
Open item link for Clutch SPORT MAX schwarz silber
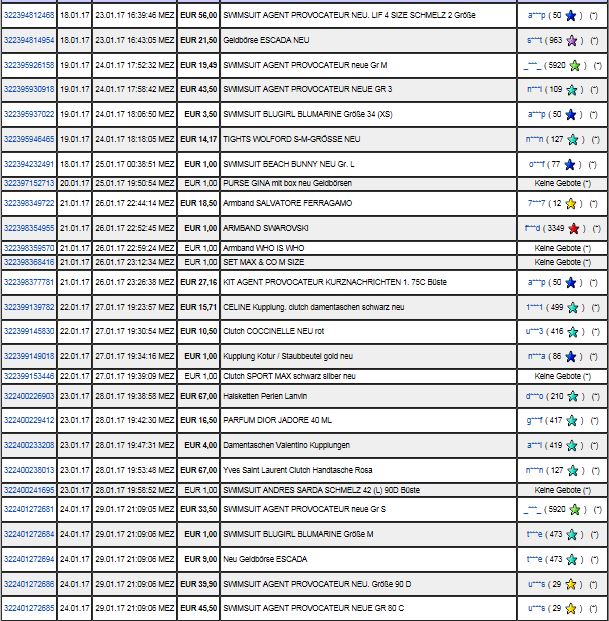tap(29, 376)
